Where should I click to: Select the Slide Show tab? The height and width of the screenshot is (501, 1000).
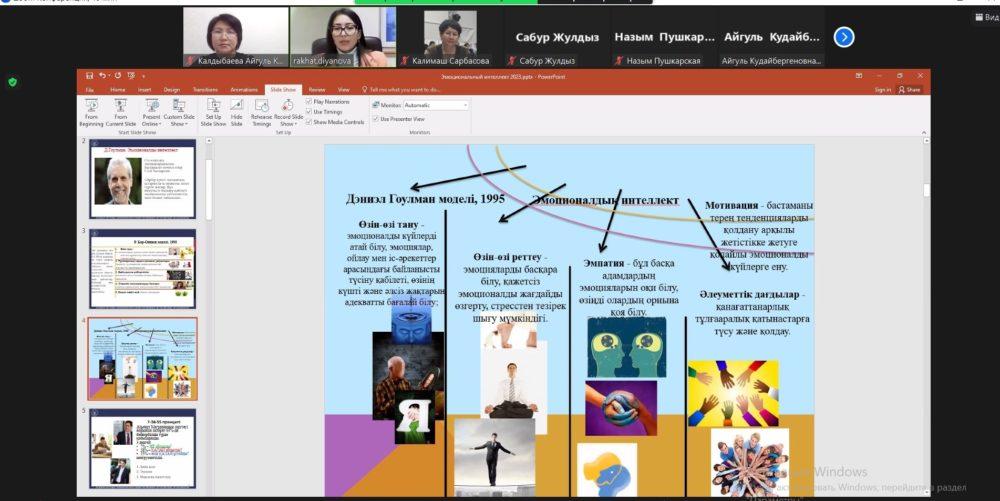(283, 90)
